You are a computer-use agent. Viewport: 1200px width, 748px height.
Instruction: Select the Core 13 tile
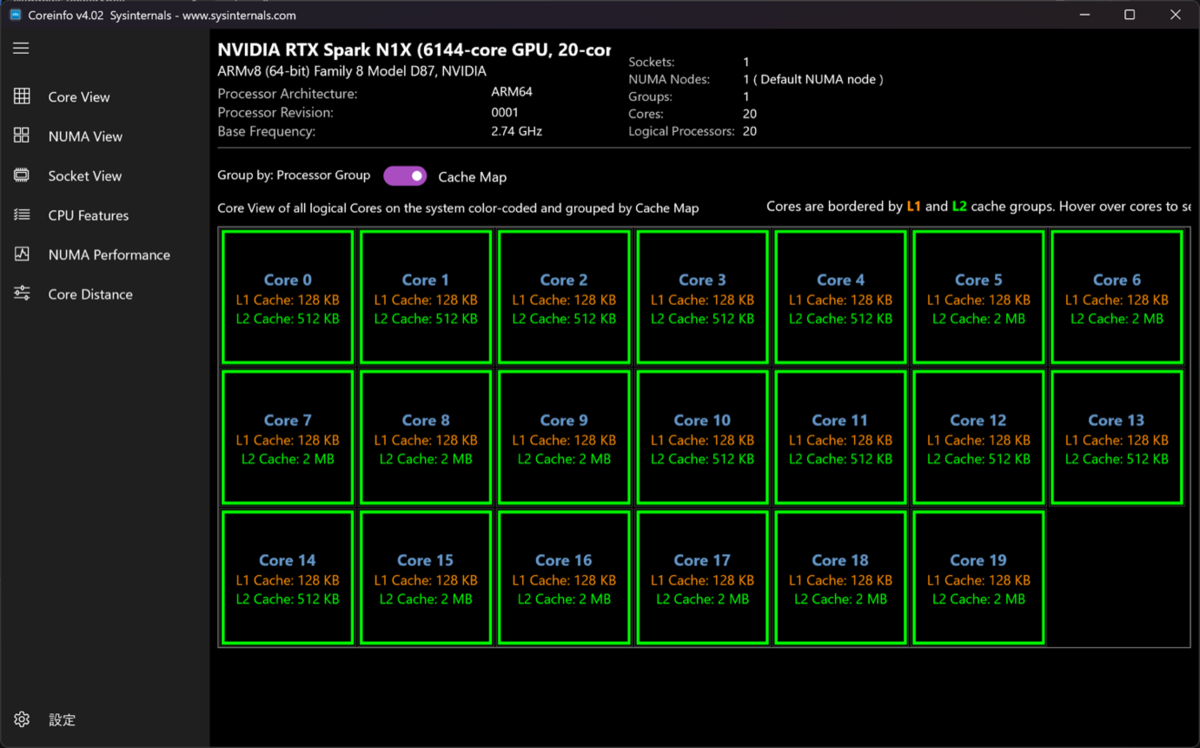coord(1117,437)
